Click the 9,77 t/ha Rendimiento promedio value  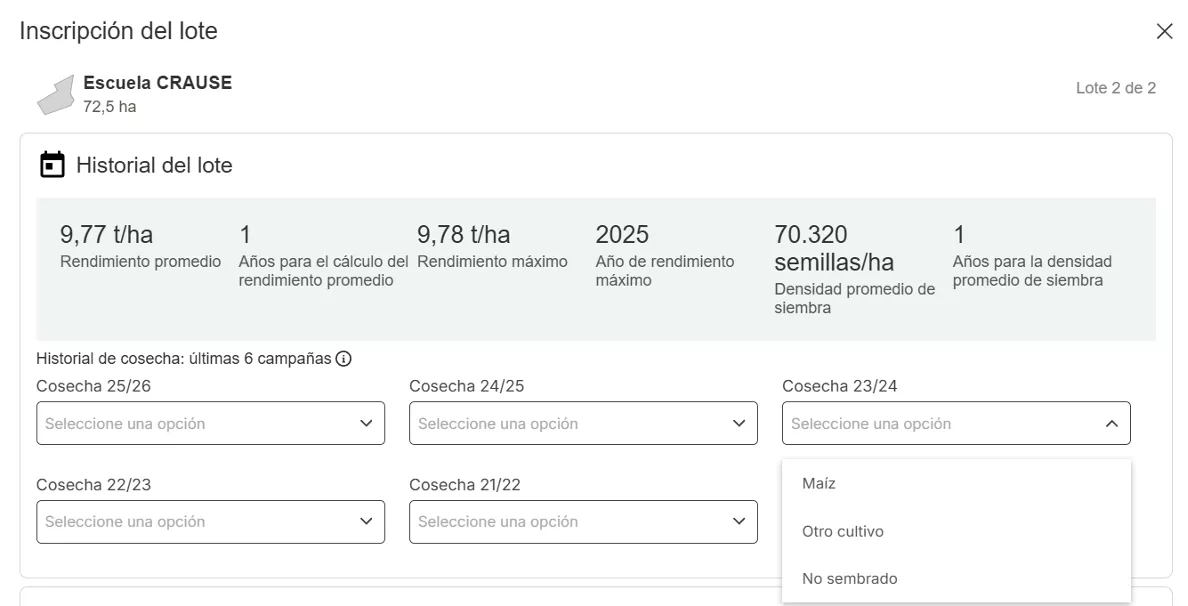pos(107,235)
